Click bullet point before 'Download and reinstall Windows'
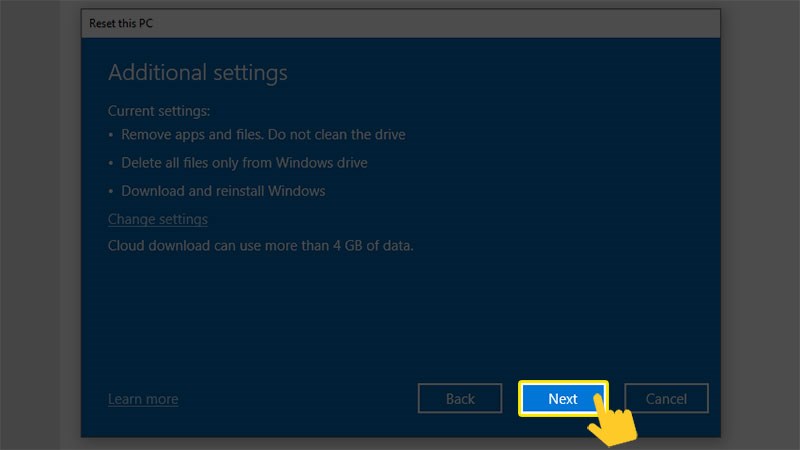 tap(111, 191)
